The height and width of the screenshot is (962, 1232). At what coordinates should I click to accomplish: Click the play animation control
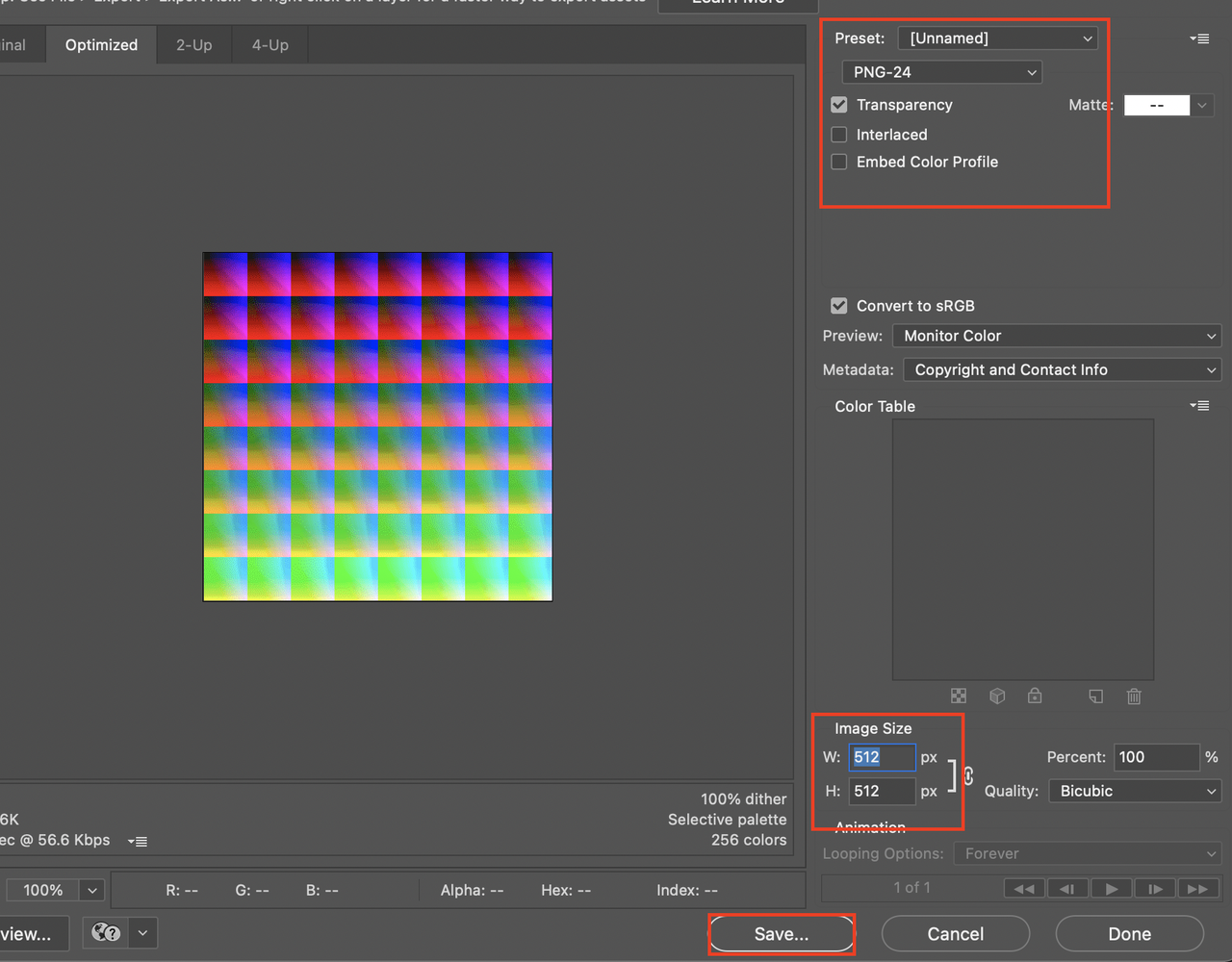coord(1112,889)
